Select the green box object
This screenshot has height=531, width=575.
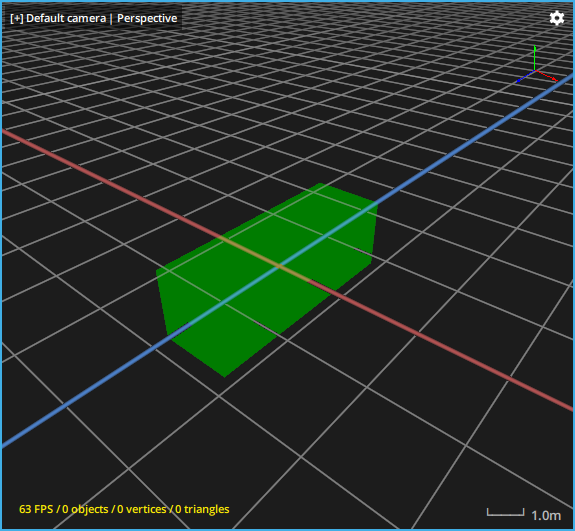tap(267, 280)
